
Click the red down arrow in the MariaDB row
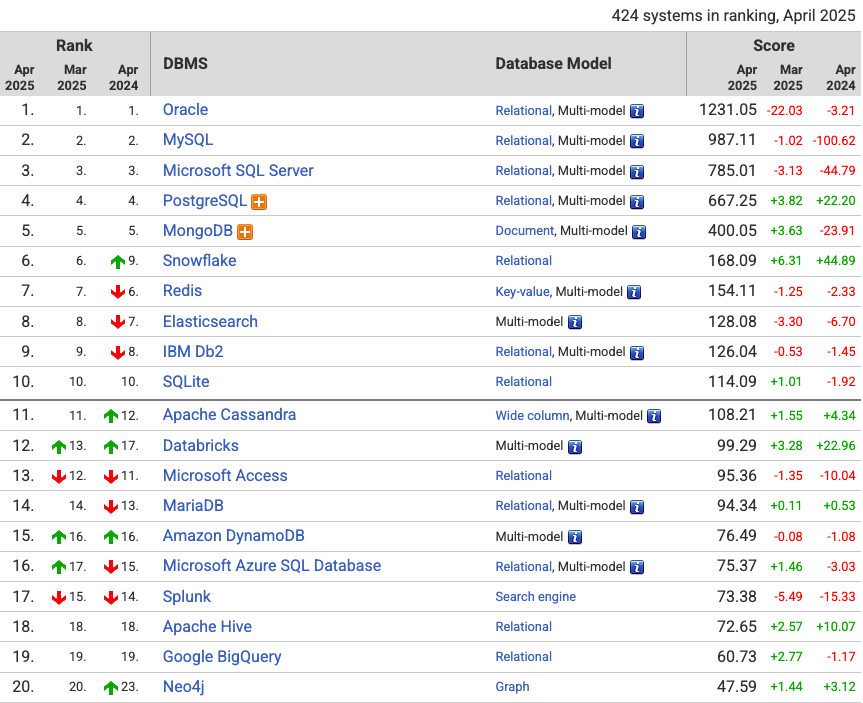click(x=111, y=506)
